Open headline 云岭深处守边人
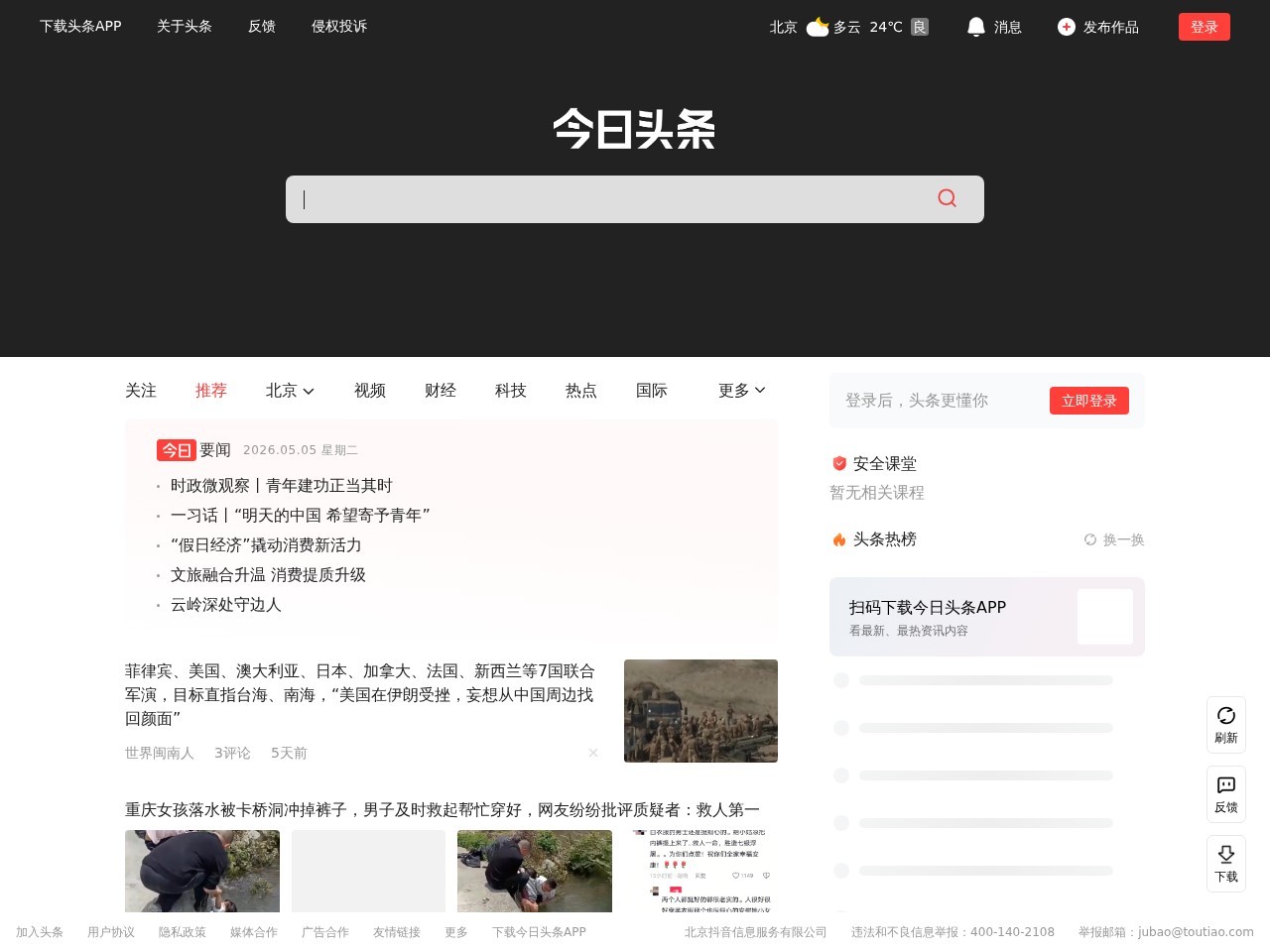The width and height of the screenshot is (1270, 952). click(x=226, y=605)
